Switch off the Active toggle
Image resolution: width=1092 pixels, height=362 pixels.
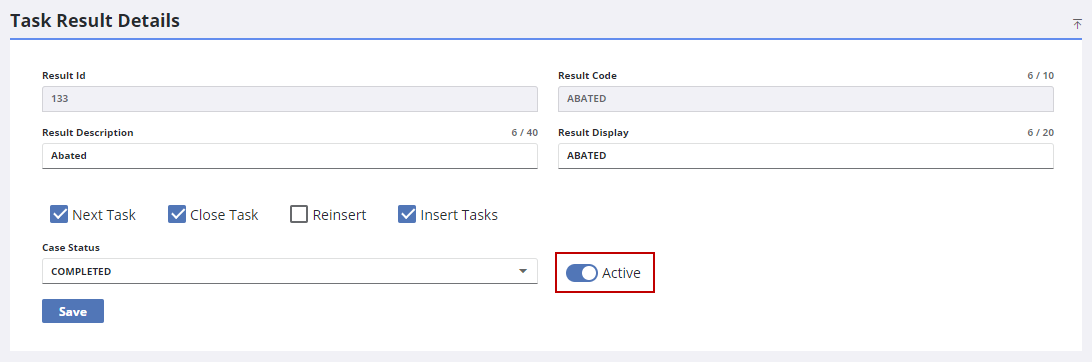pyautogui.click(x=582, y=273)
